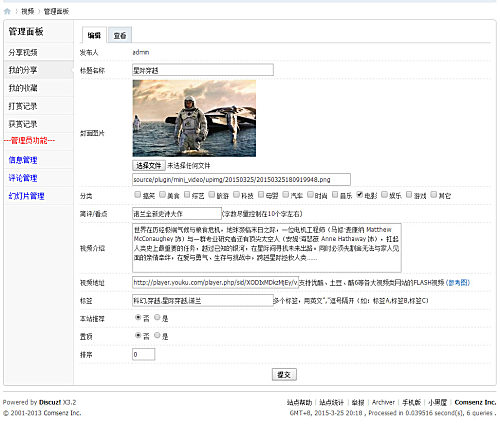Open the 编辑 tab
Screen dimensions: 500x424
click(x=94, y=35)
